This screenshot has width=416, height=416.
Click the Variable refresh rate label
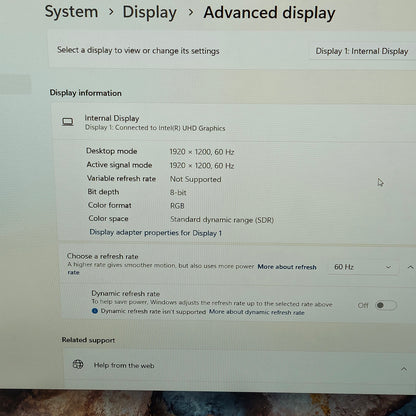pyautogui.click(x=121, y=179)
